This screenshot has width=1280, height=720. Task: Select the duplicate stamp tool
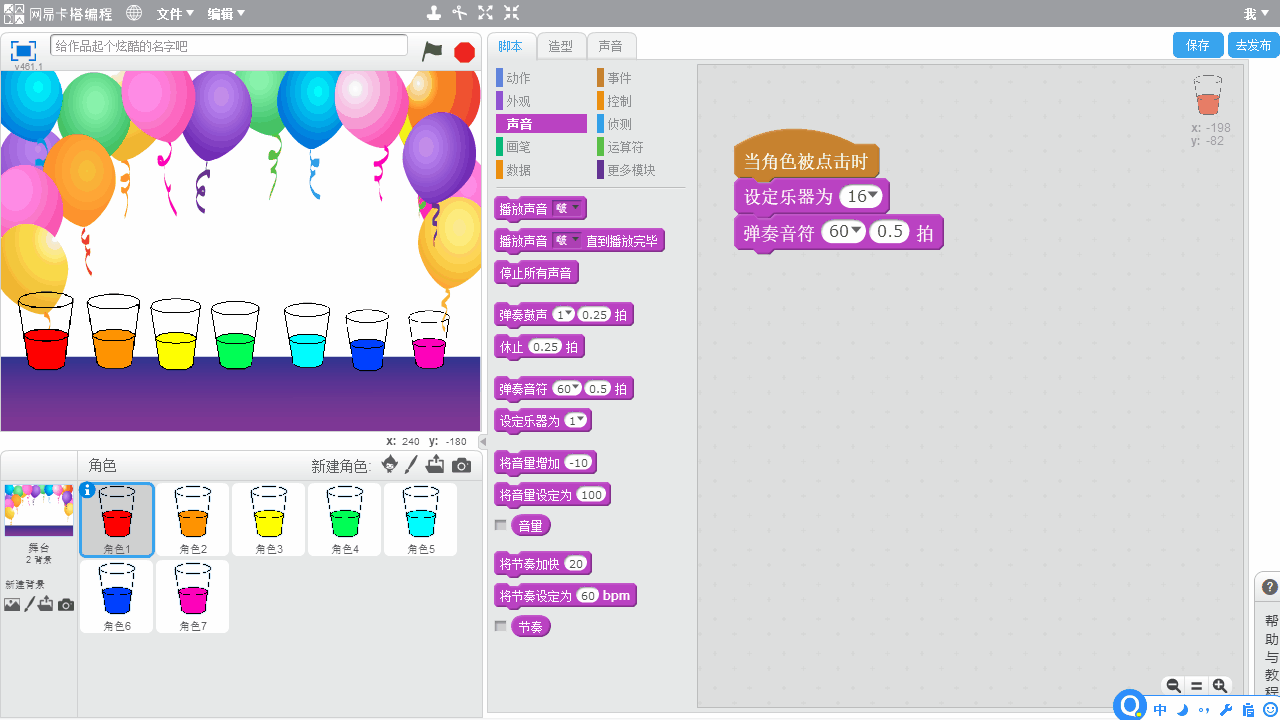point(433,13)
